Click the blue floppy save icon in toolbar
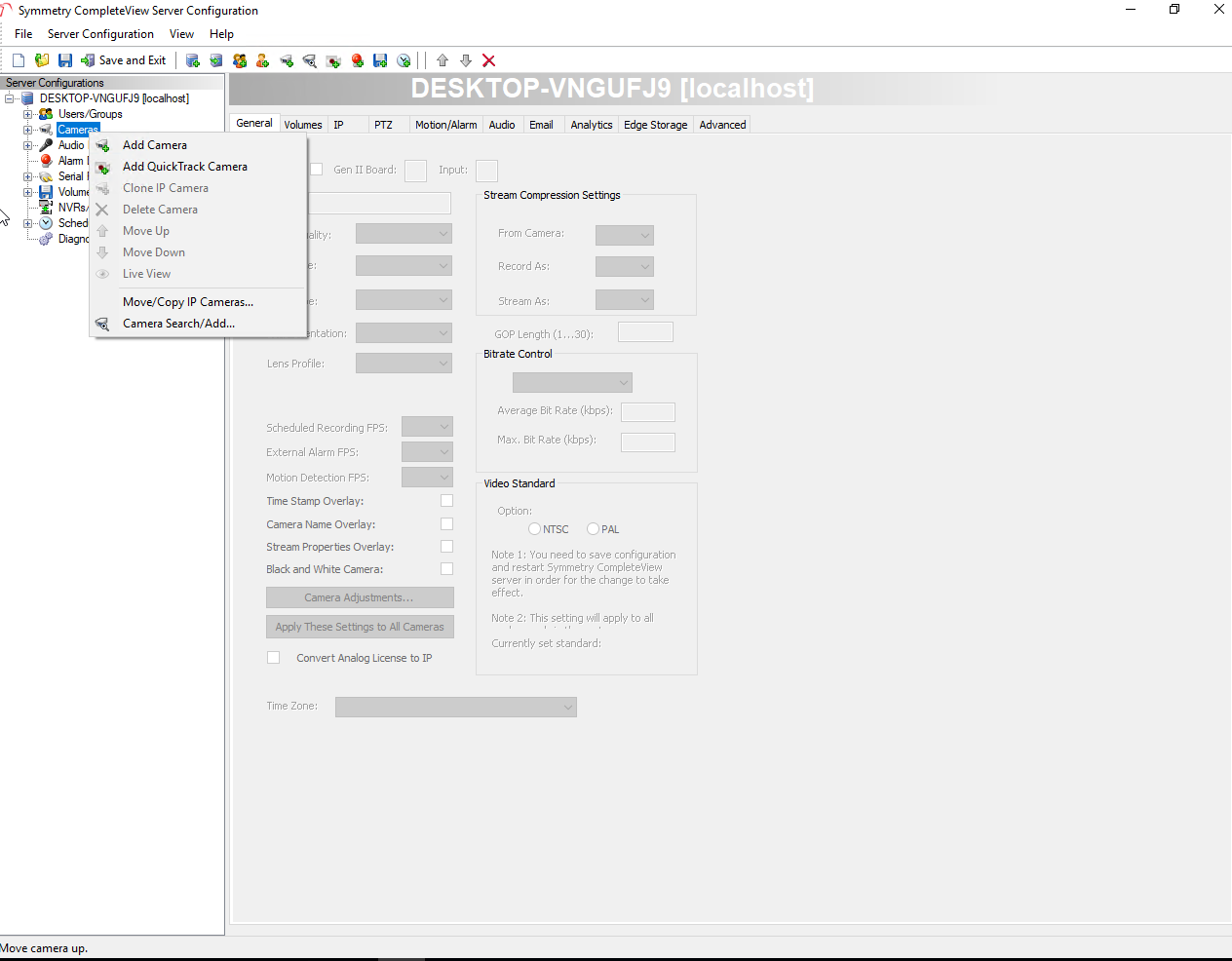Screen dimensions: 1232x961 pos(65,60)
